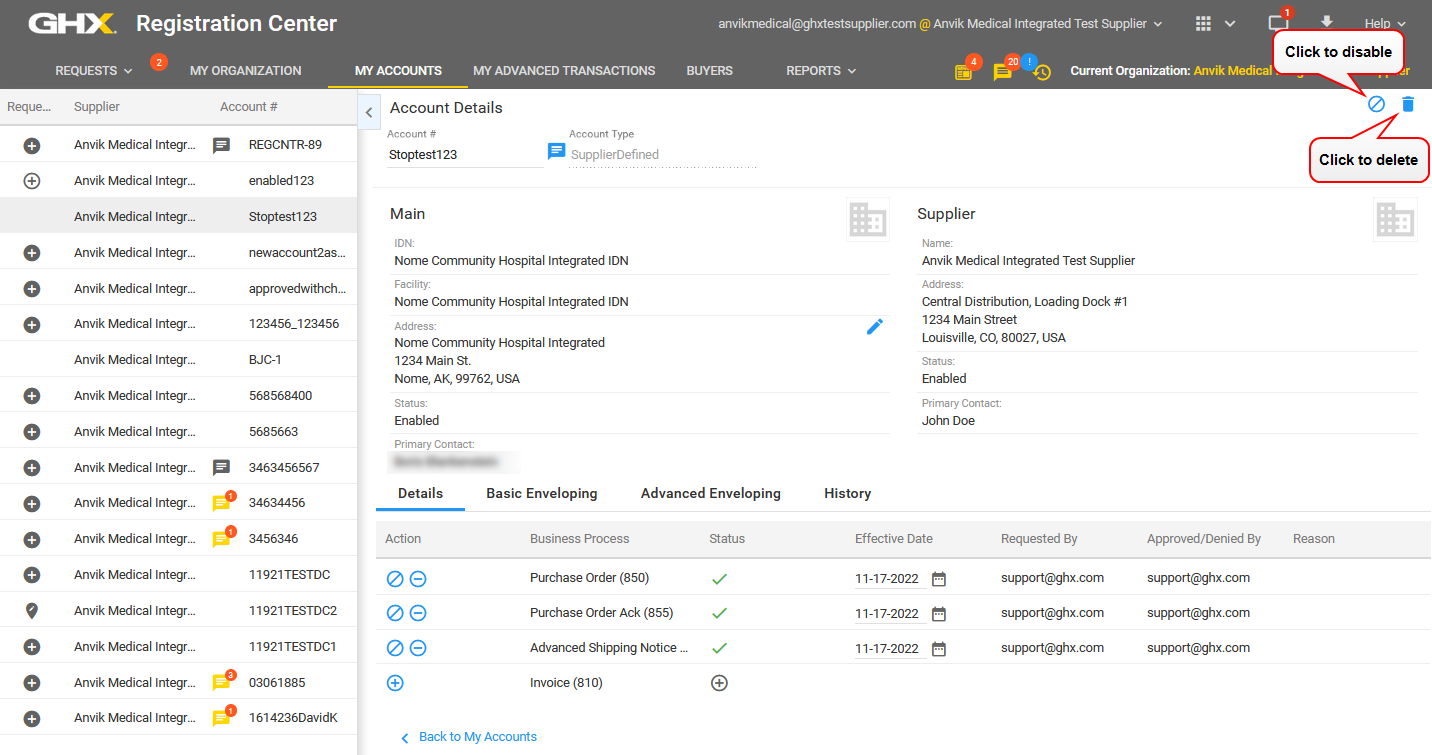The image size is (1432, 755).
Task: Open message icon for account 03061885
Action: (222, 683)
